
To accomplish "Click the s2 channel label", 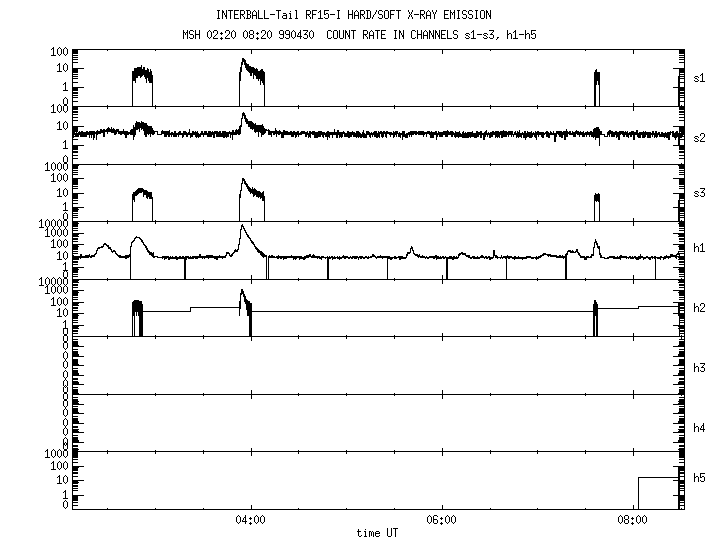I will coord(700,137).
